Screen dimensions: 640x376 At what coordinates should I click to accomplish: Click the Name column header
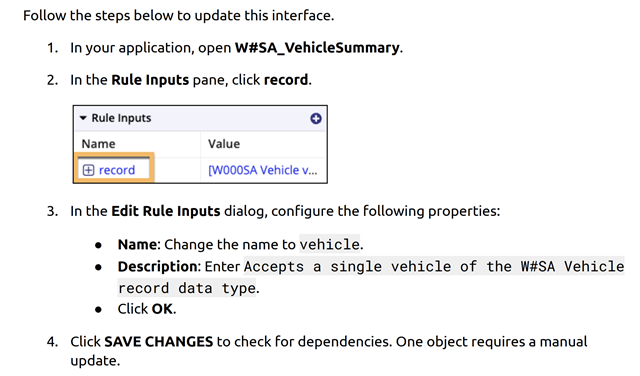[x=98, y=144]
